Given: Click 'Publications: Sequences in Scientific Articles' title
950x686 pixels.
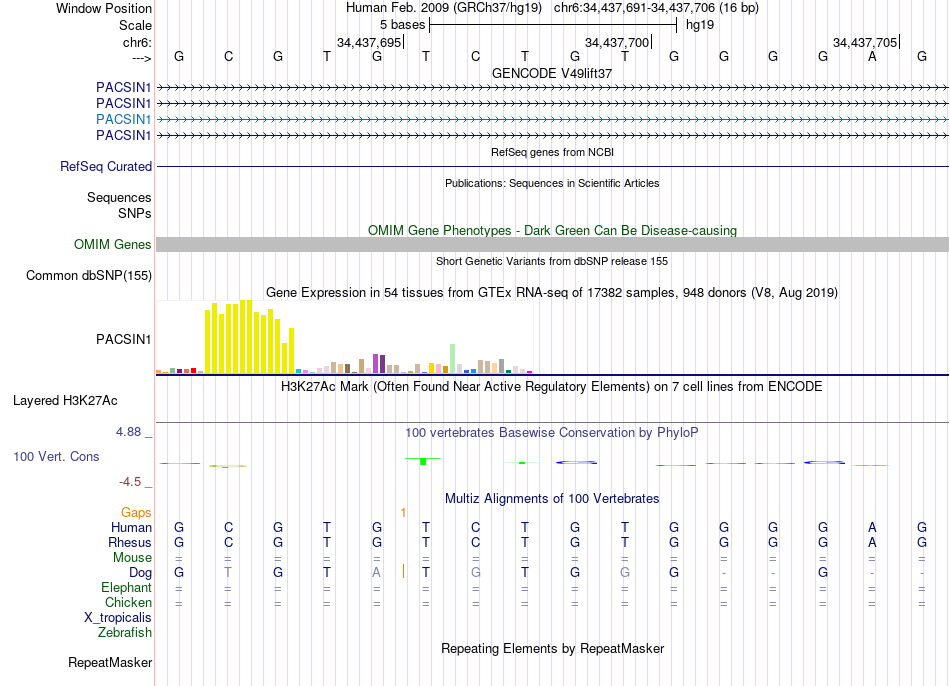Looking at the screenshot, I should tap(552, 183).
